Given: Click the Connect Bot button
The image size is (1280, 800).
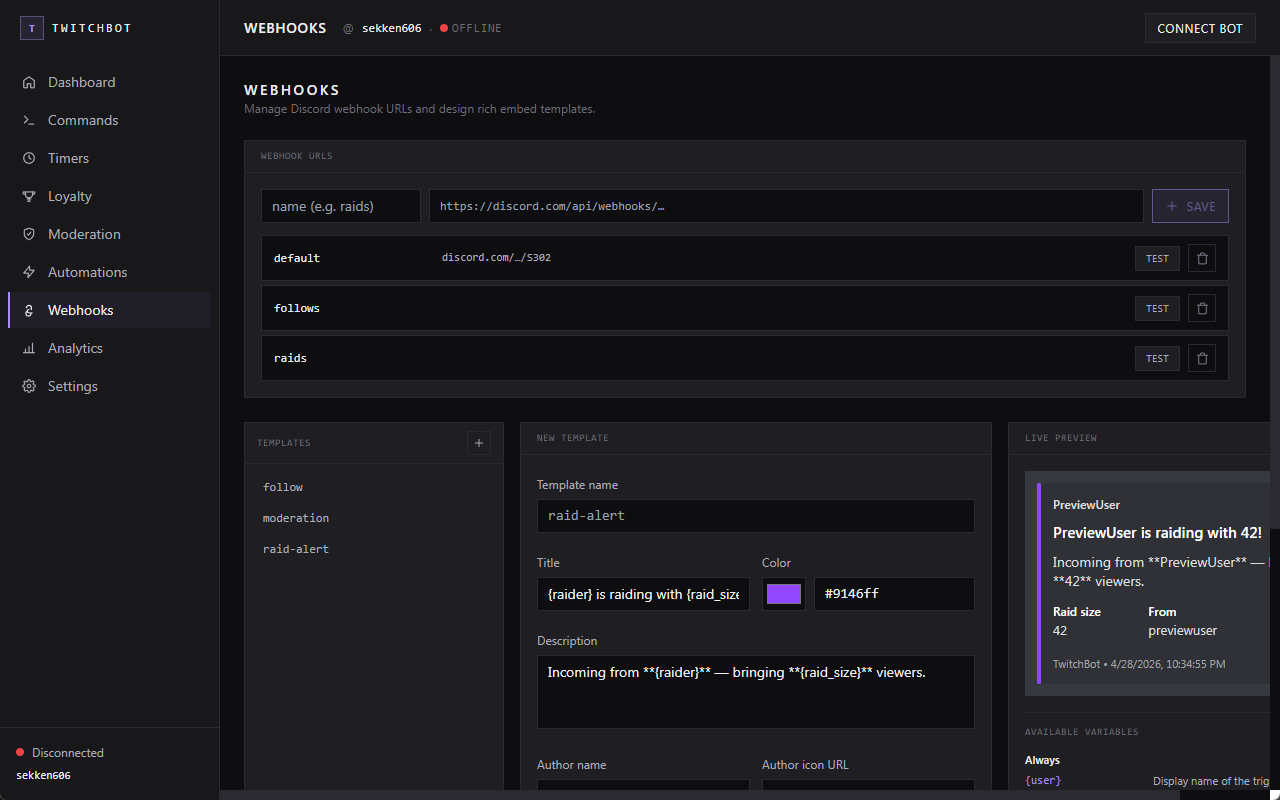Looking at the screenshot, I should 1200,28.
